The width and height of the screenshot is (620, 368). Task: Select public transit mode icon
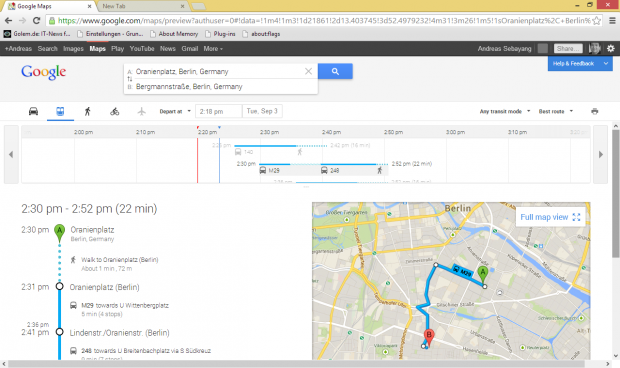coord(60,111)
